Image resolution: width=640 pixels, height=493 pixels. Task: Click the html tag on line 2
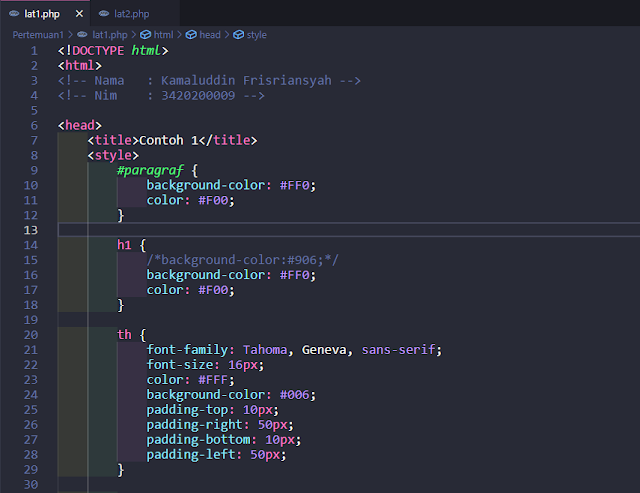80,65
